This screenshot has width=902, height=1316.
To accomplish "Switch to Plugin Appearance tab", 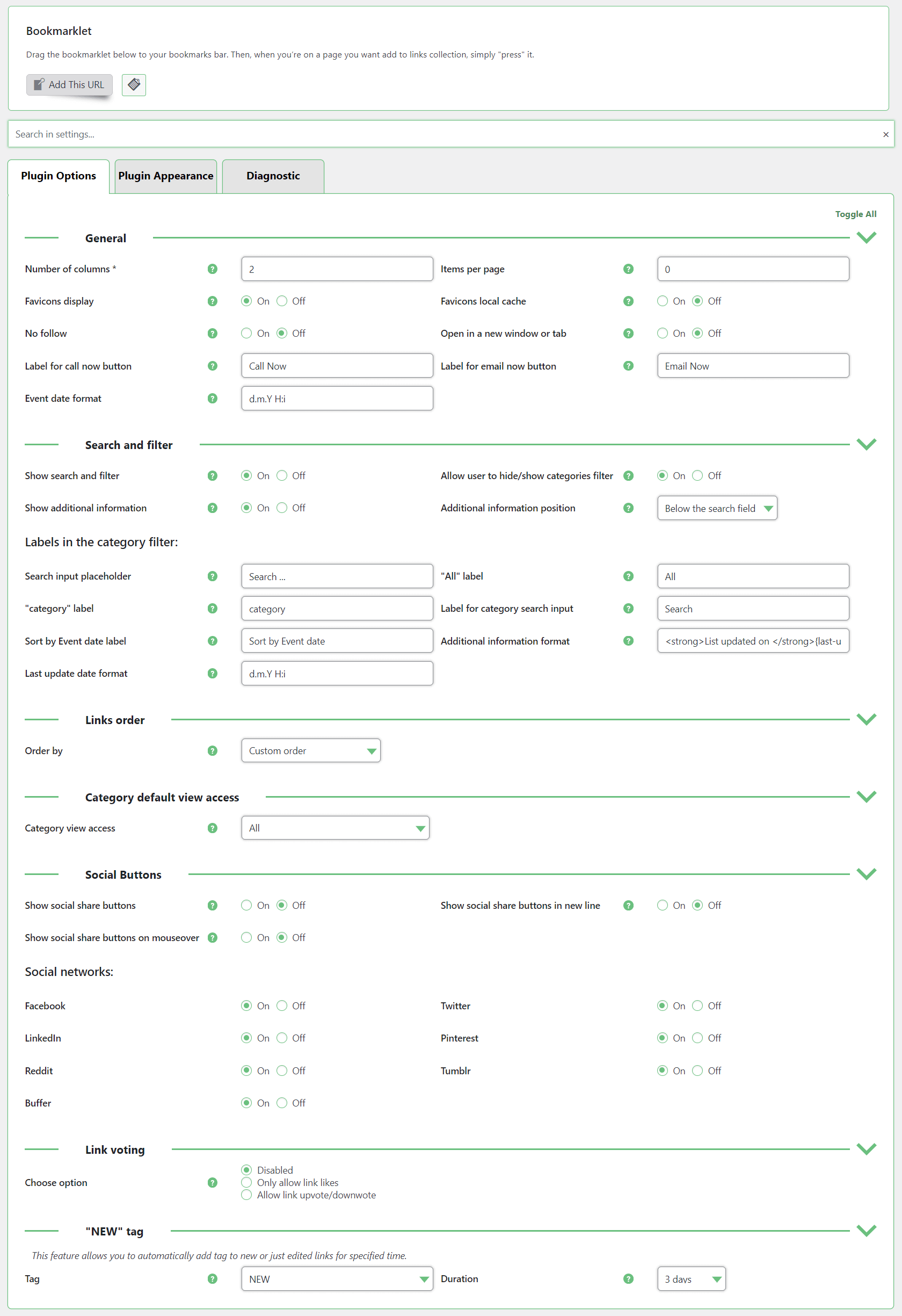I will (x=166, y=176).
